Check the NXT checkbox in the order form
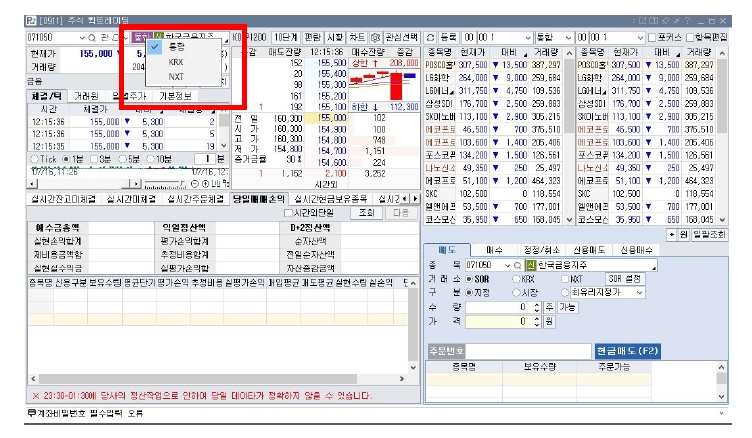This screenshot has height=438, width=752. click(x=565, y=279)
